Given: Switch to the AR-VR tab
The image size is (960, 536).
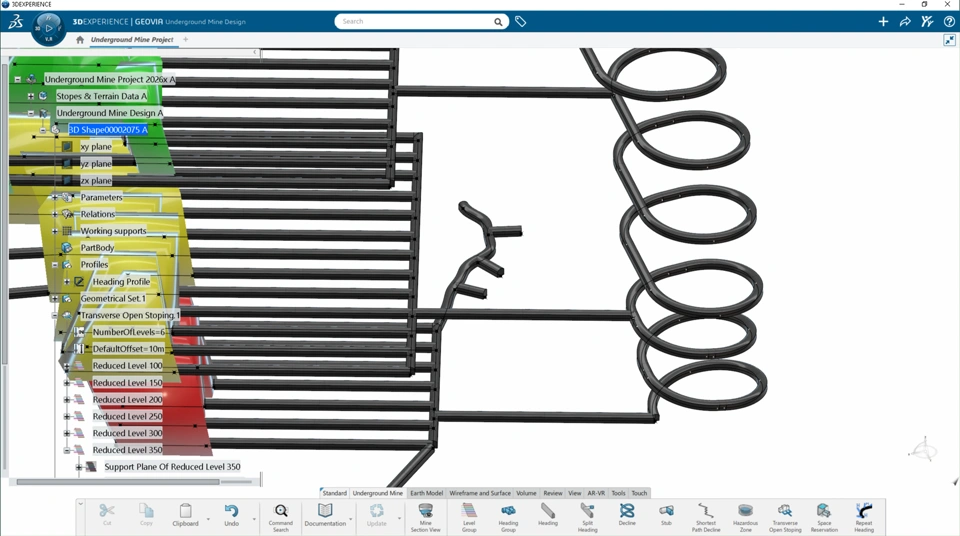Looking at the screenshot, I should point(596,493).
